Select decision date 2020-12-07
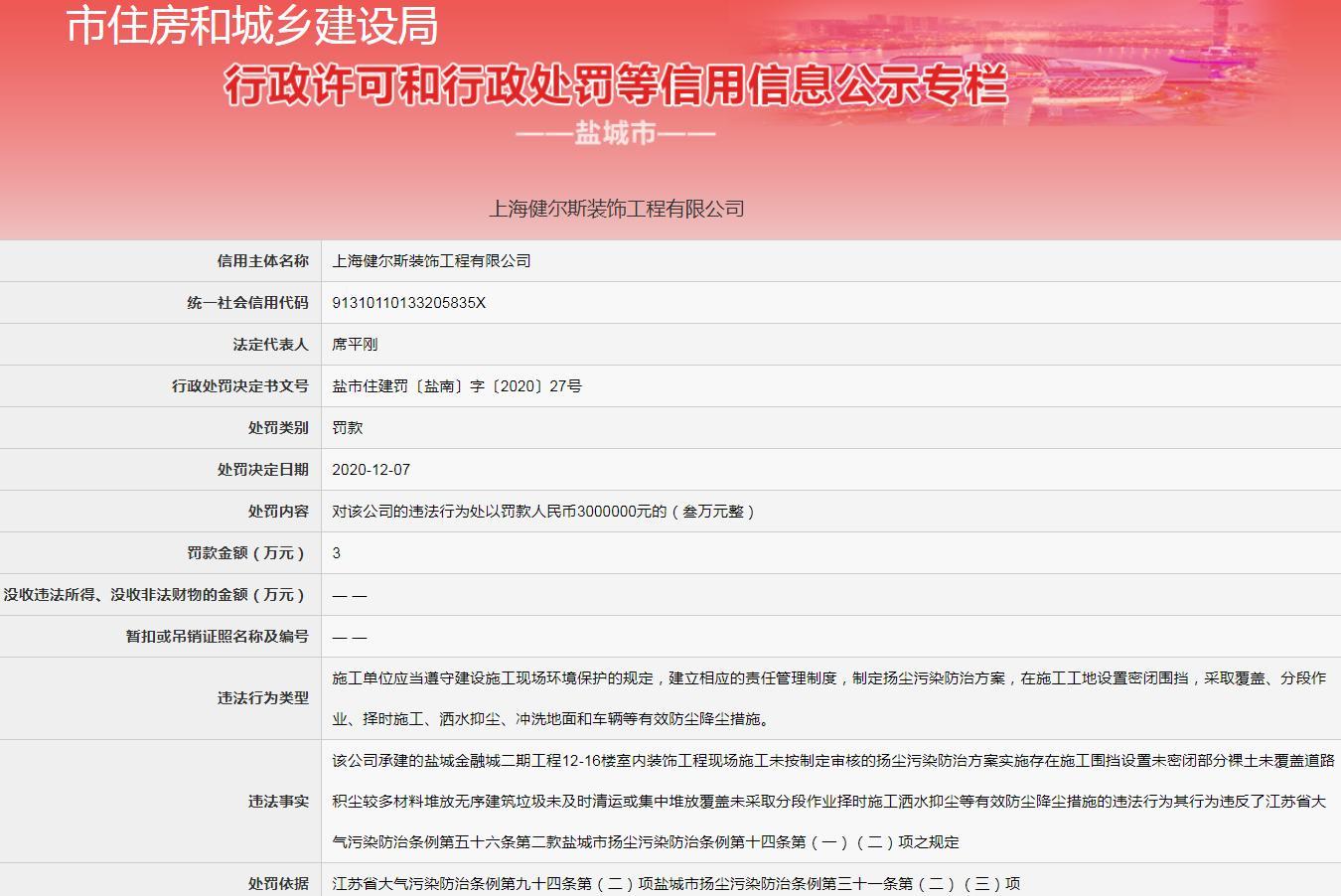 pyautogui.click(x=371, y=469)
